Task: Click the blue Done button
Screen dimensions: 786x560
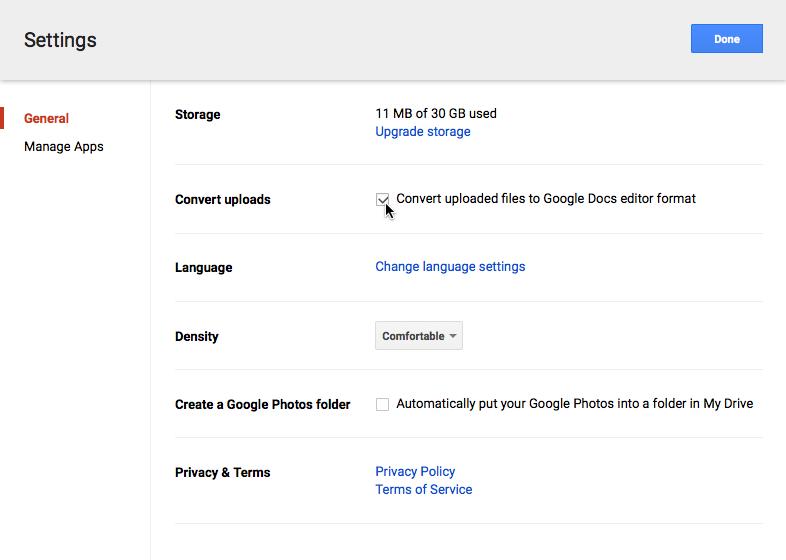Action: (726, 39)
